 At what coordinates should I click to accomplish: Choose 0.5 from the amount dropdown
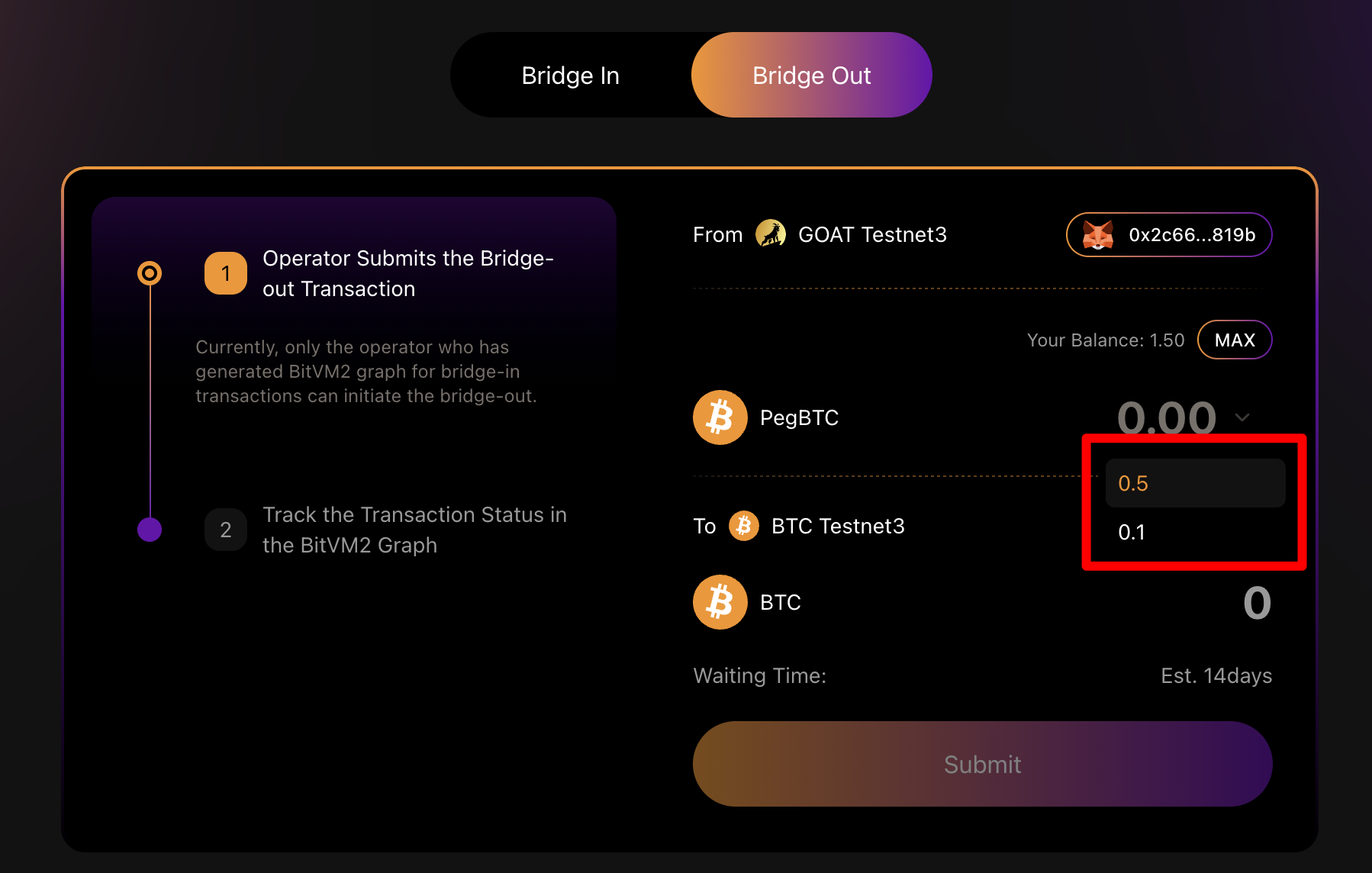pyautogui.click(x=1196, y=483)
